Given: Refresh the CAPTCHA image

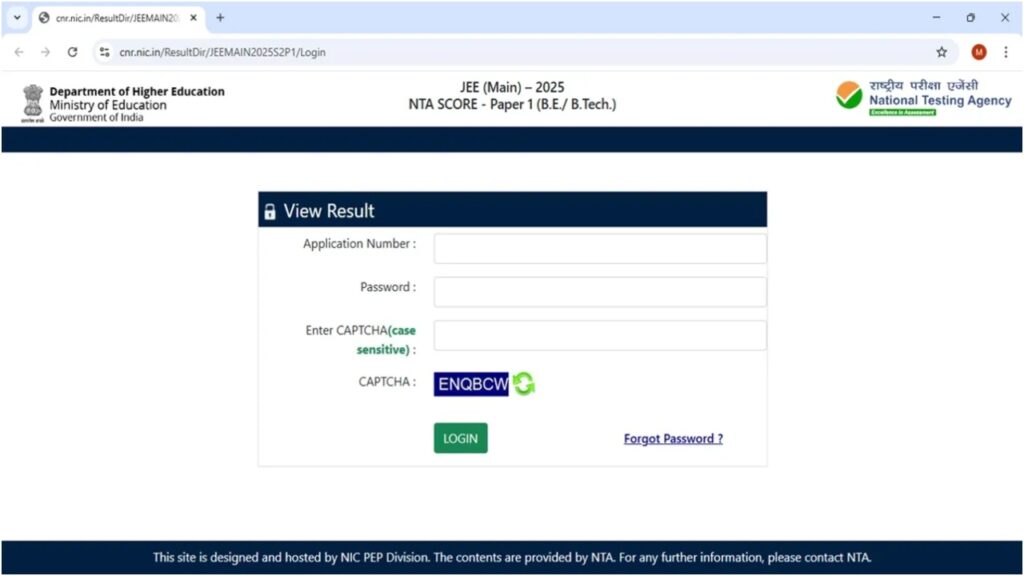Looking at the screenshot, I should pos(523,384).
